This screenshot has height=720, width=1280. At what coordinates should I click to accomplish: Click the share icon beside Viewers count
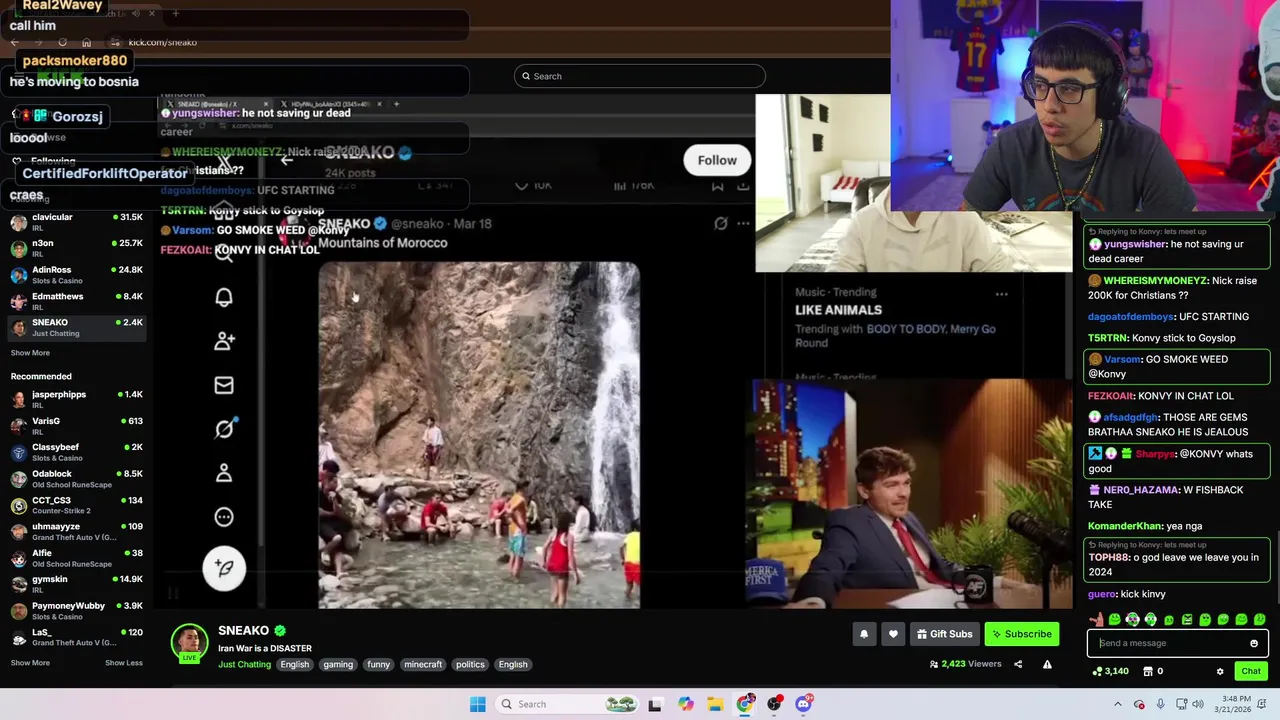1018,664
